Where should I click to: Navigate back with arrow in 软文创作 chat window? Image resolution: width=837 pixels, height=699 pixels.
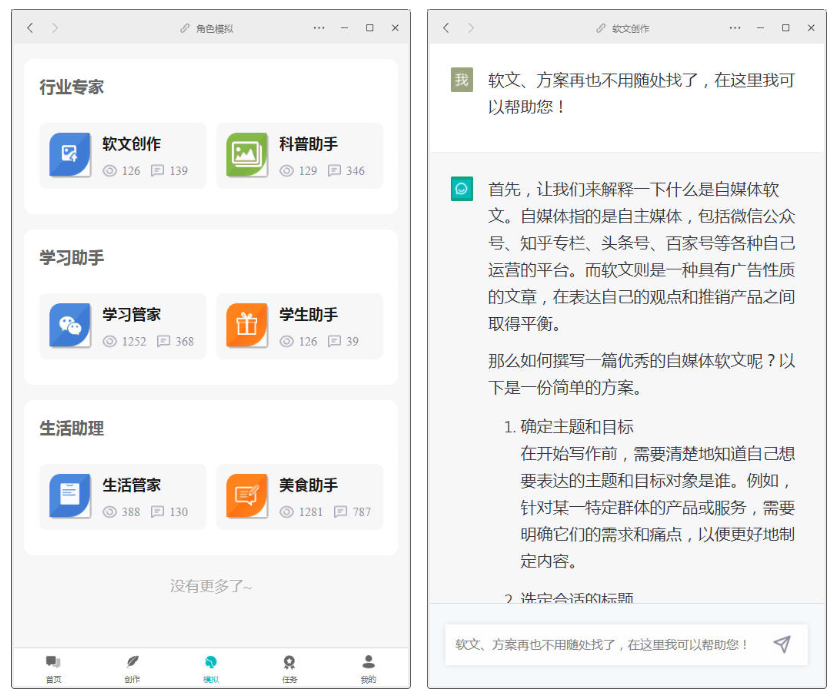point(446,28)
